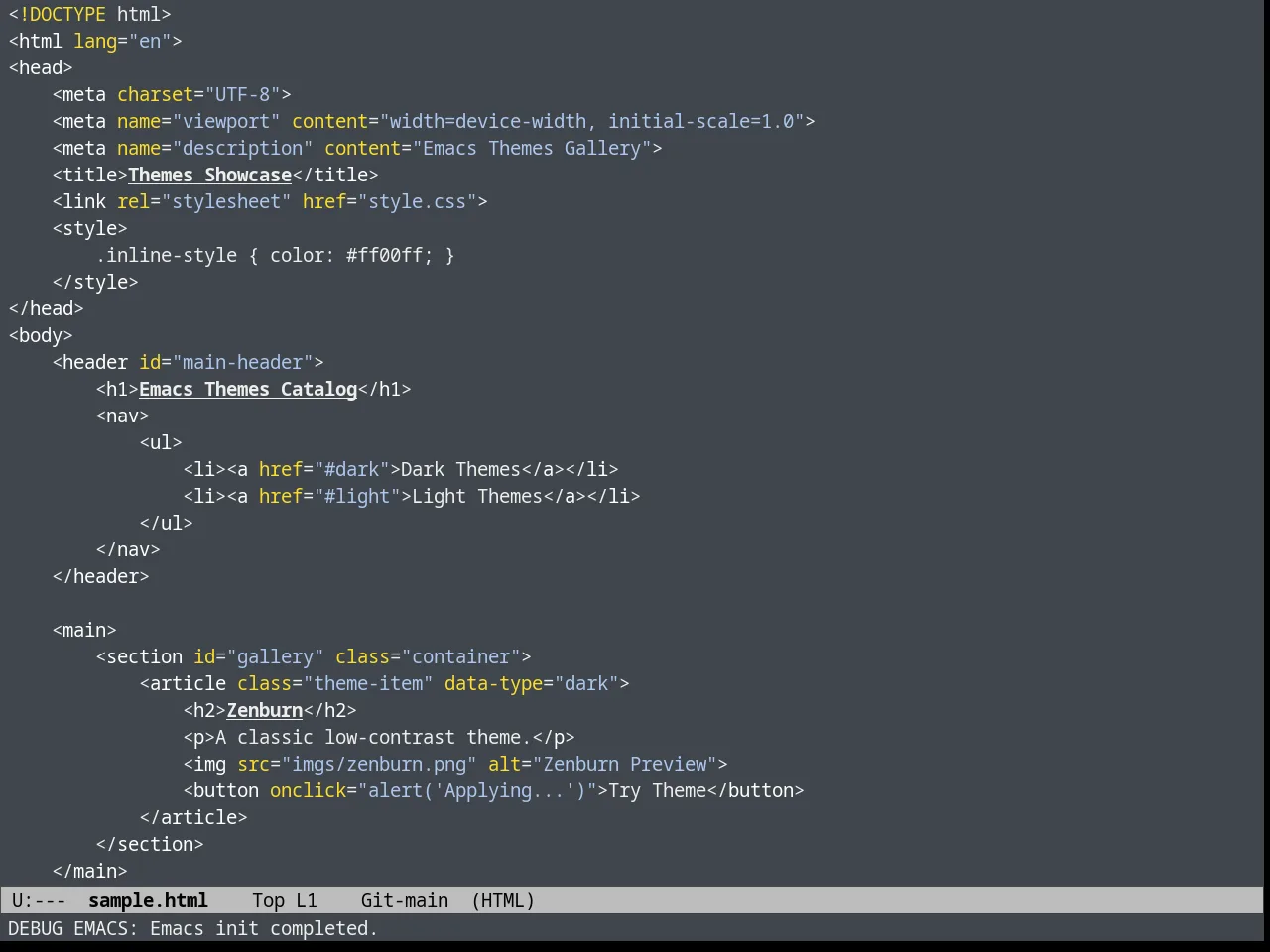This screenshot has width=1270, height=952.
Task: Click the href="#dark" link attribute
Action: [x=324, y=469]
